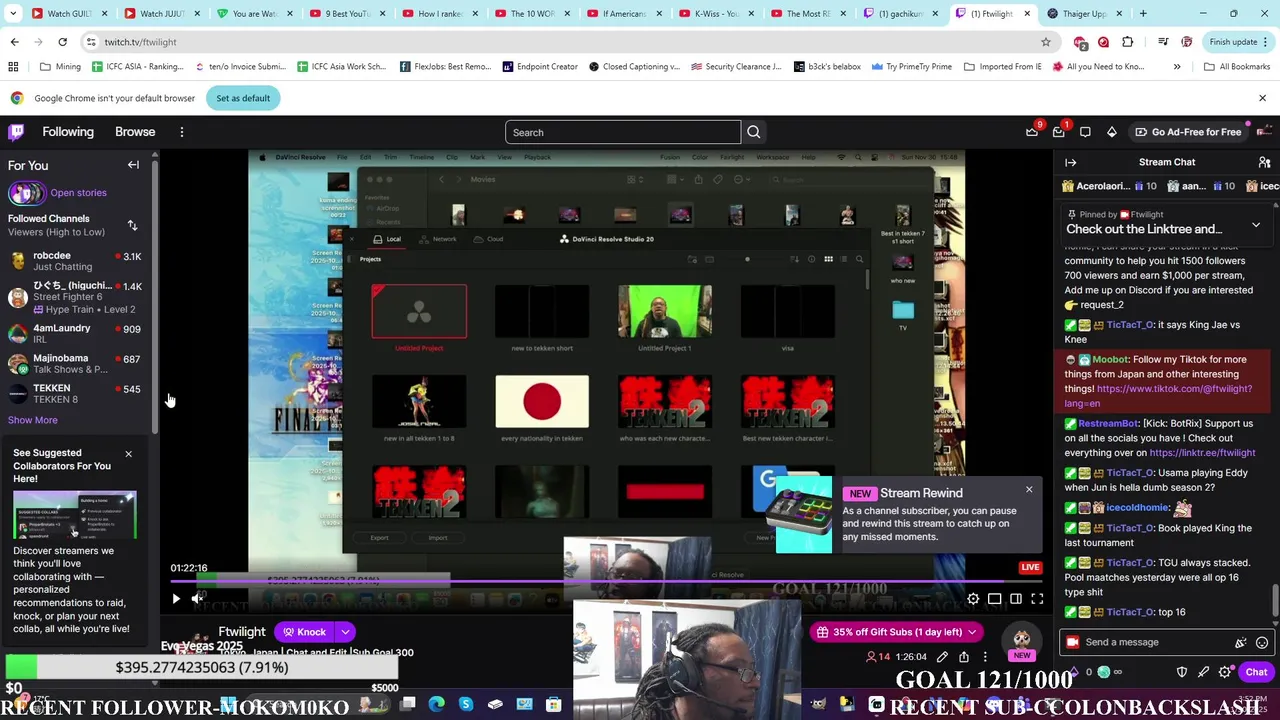The image size is (1280, 720).
Task: Collapse the Stream Chat panel
Action: pyautogui.click(x=1071, y=162)
